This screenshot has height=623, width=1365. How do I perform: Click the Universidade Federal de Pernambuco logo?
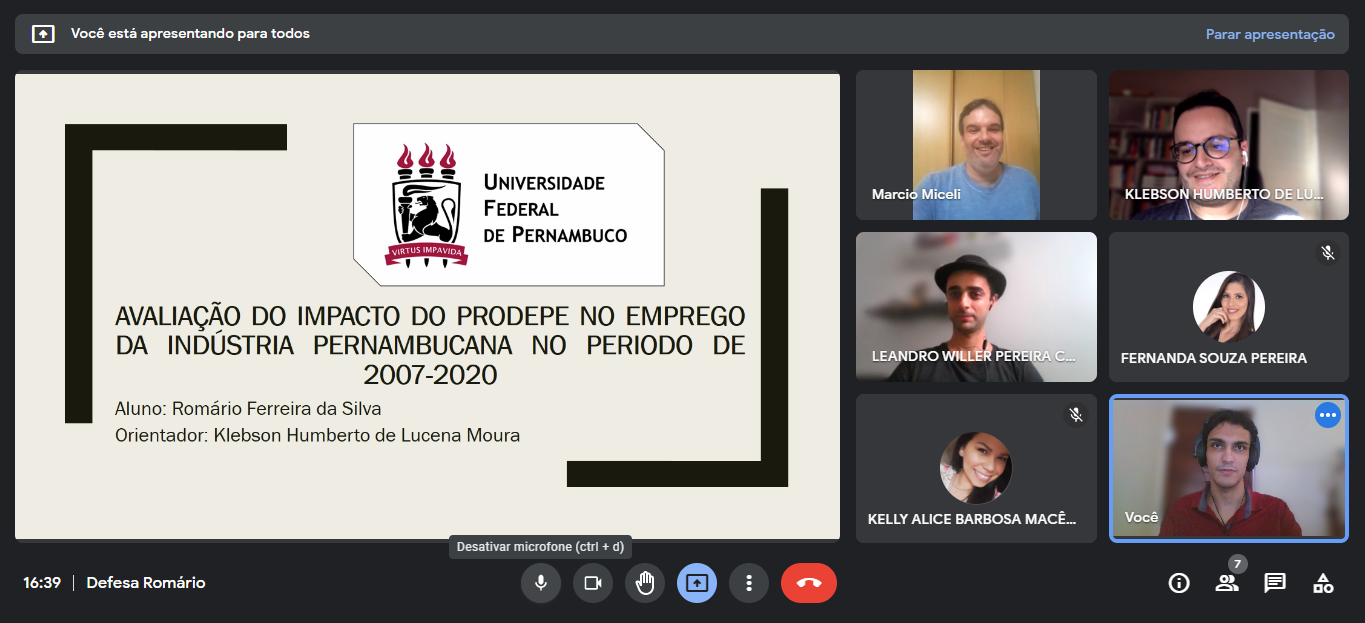tap(508, 205)
